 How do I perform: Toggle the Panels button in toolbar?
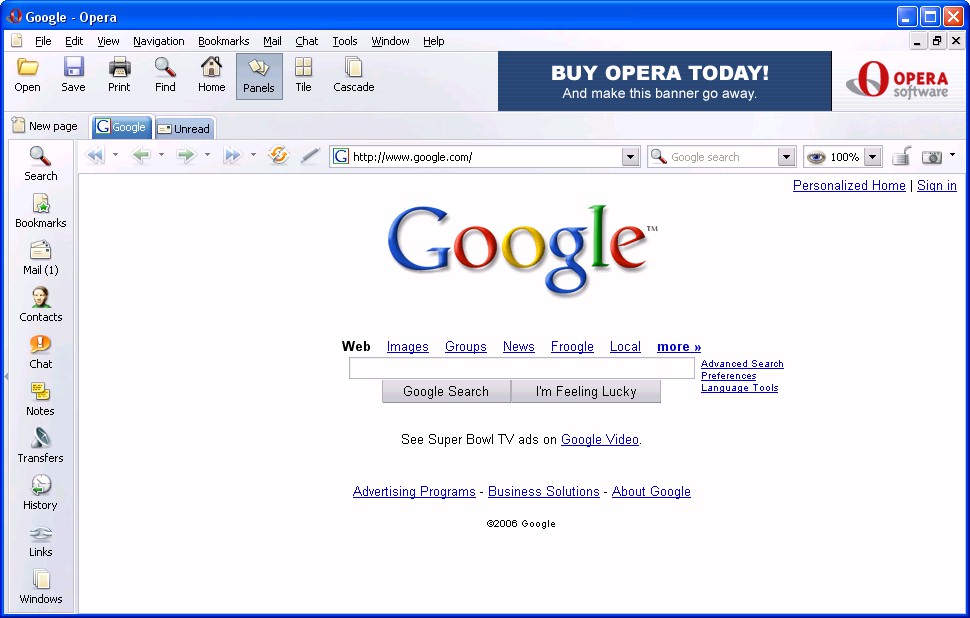[x=259, y=75]
